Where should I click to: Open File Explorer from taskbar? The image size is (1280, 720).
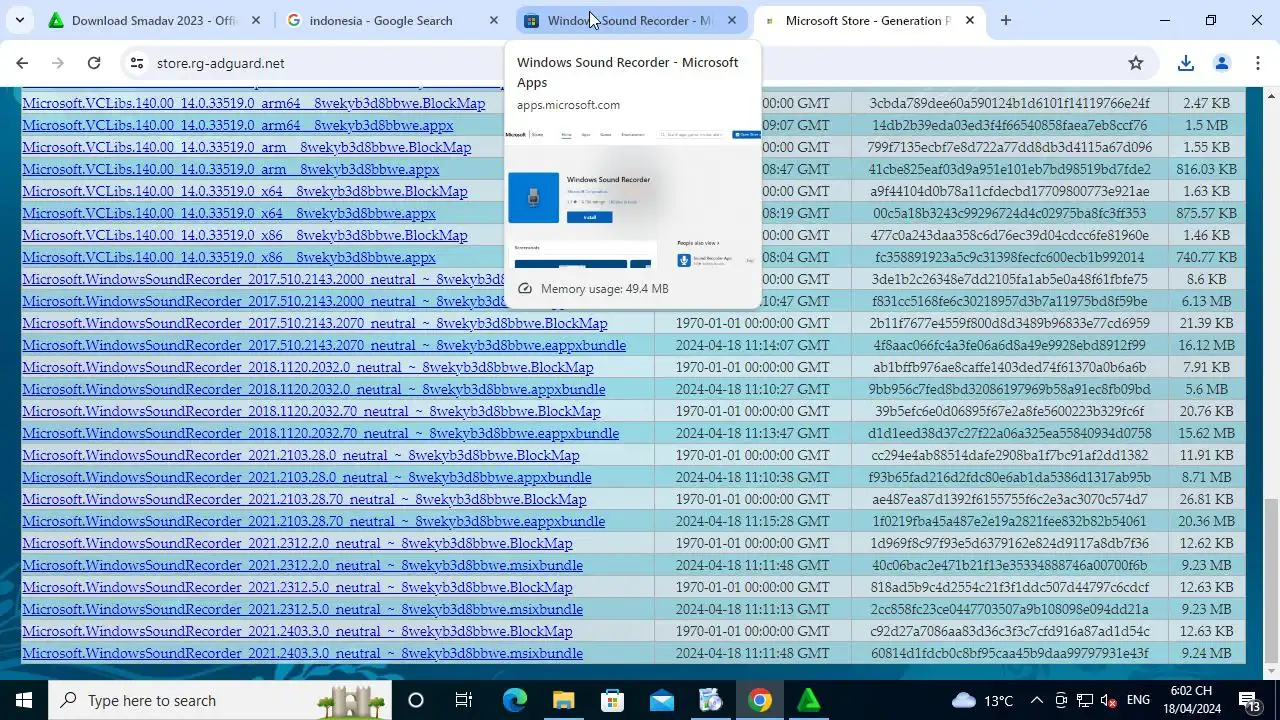(563, 700)
